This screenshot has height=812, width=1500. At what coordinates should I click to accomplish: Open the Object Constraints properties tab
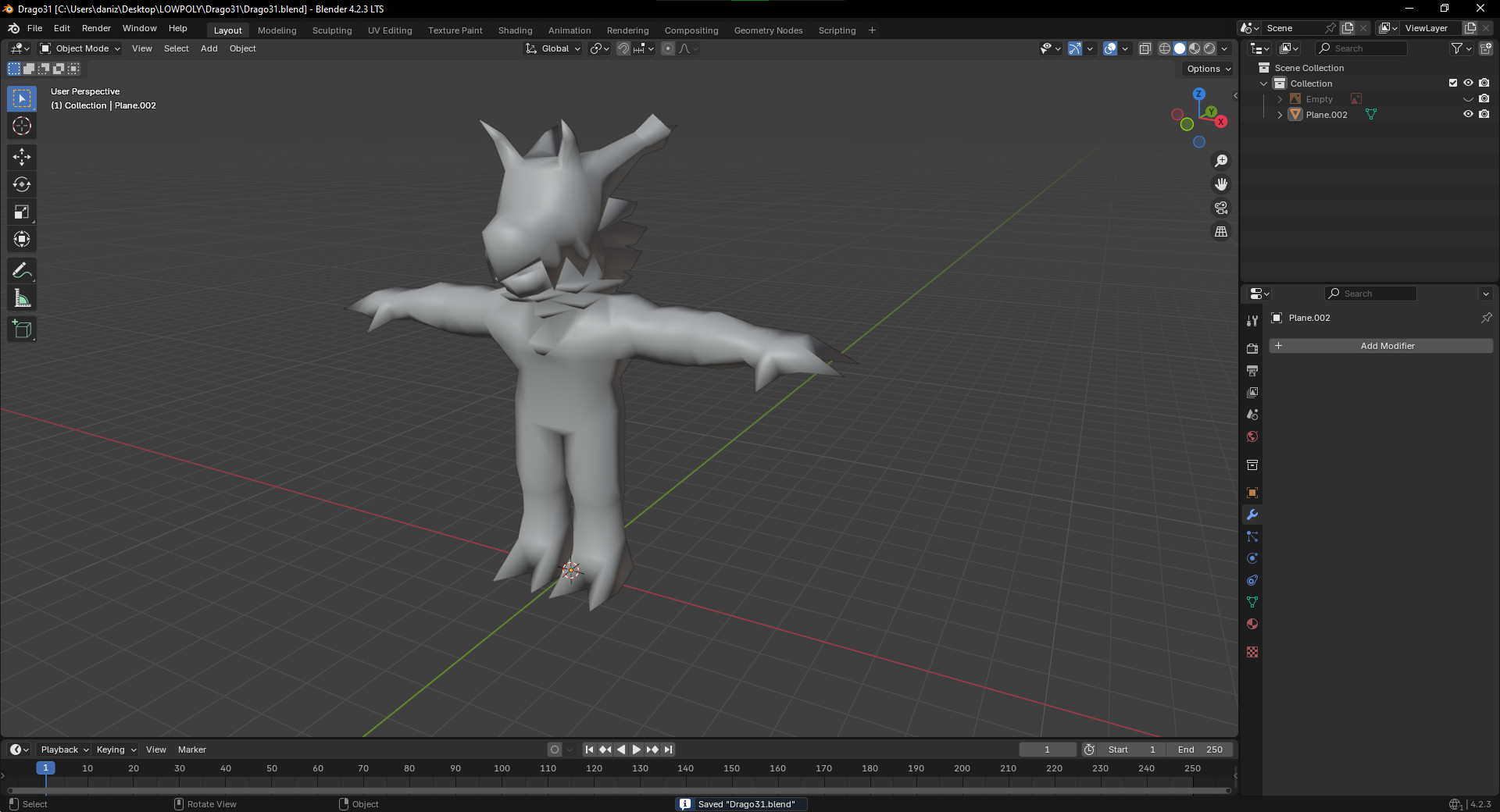(1252, 580)
